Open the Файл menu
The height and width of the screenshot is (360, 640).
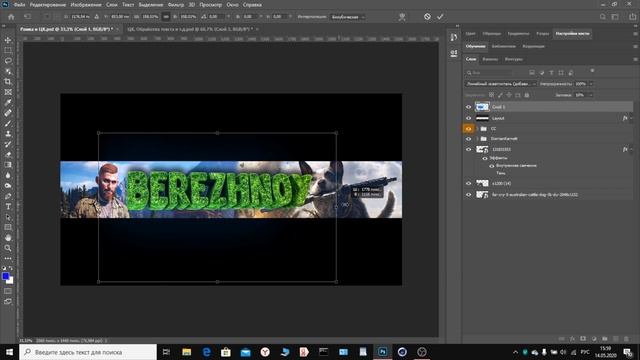[x=19, y=5]
